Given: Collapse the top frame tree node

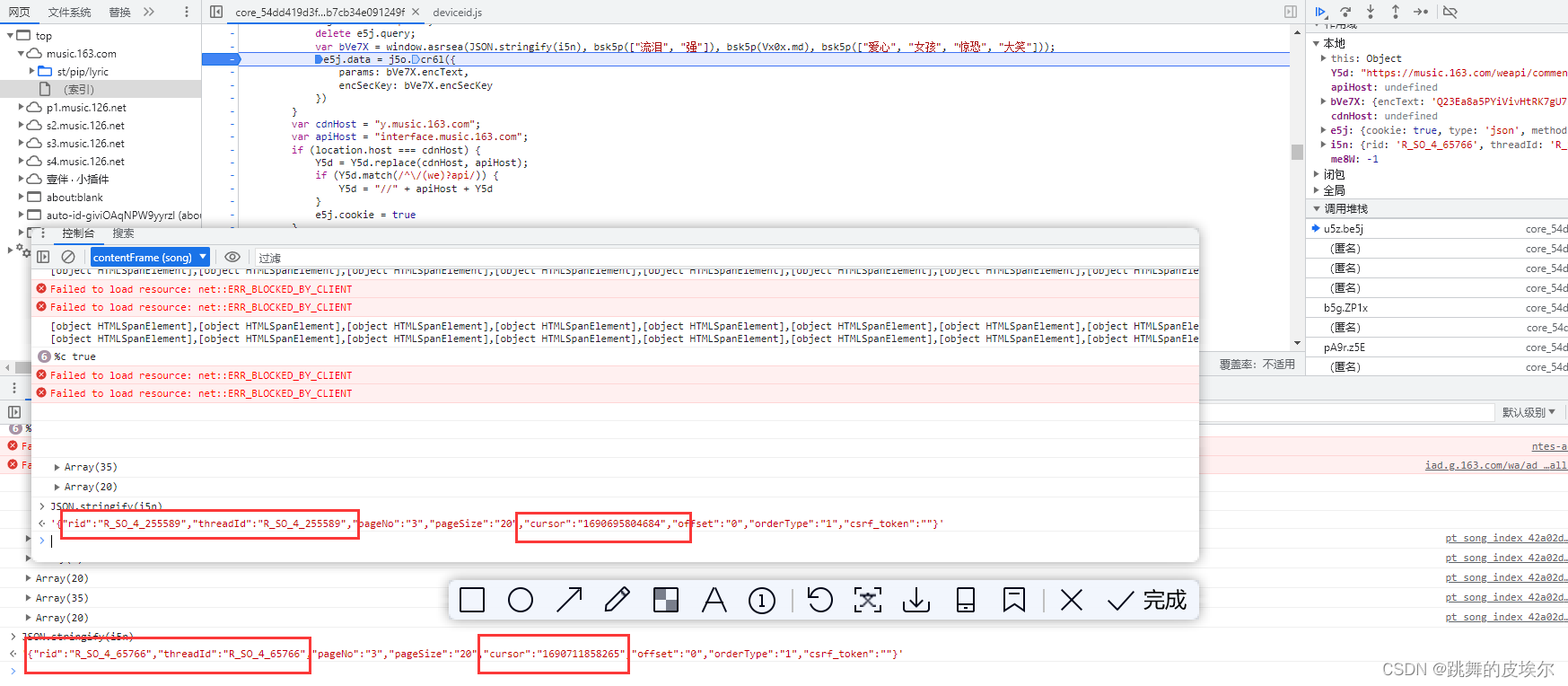Looking at the screenshot, I should pos(10,36).
